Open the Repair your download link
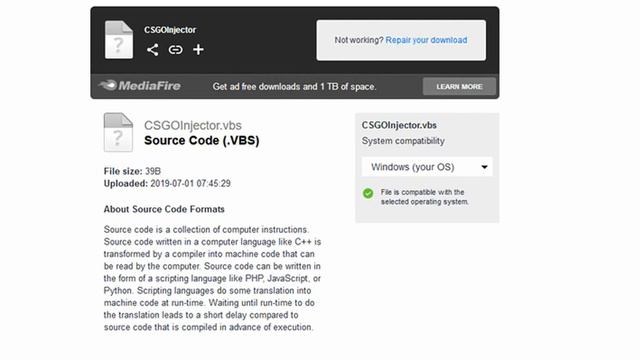Image resolution: width=640 pixels, height=360 pixels. 426,40
